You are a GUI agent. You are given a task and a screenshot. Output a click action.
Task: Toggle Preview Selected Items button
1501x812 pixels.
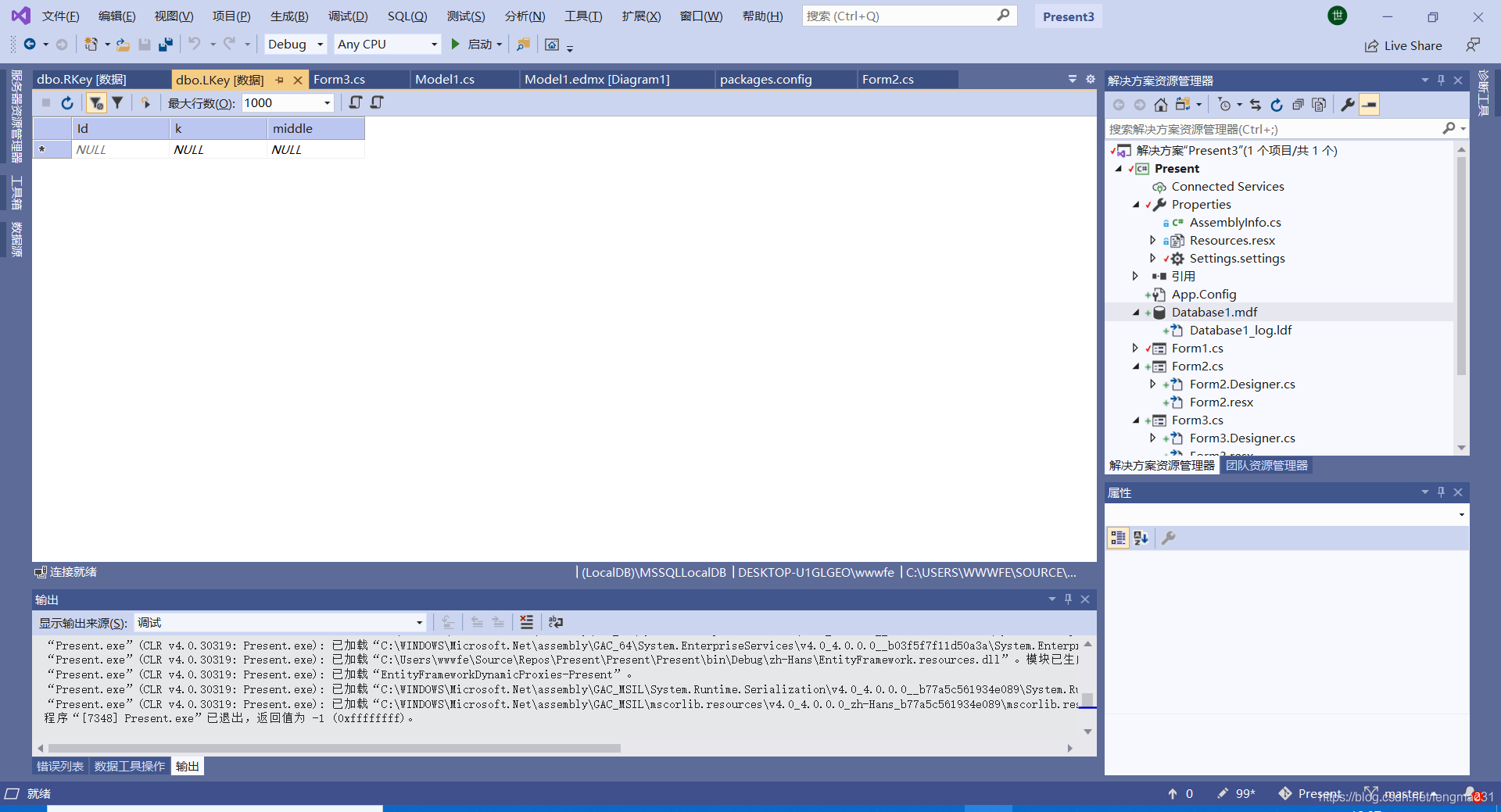(1369, 105)
